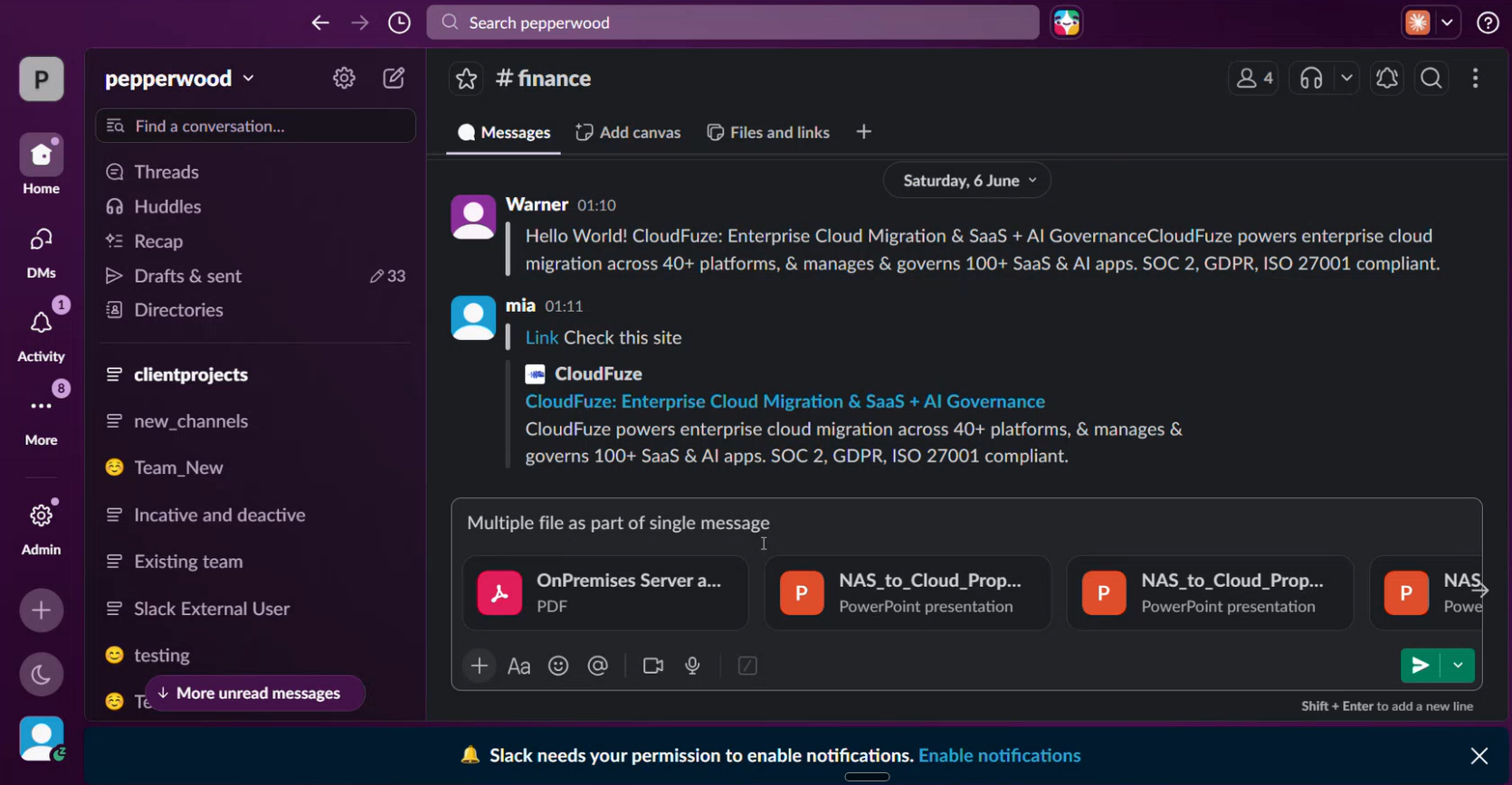The width and height of the screenshot is (1512, 785).
Task: Open Activity bell in the left rail
Action: pyautogui.click(x=42, y=336)
